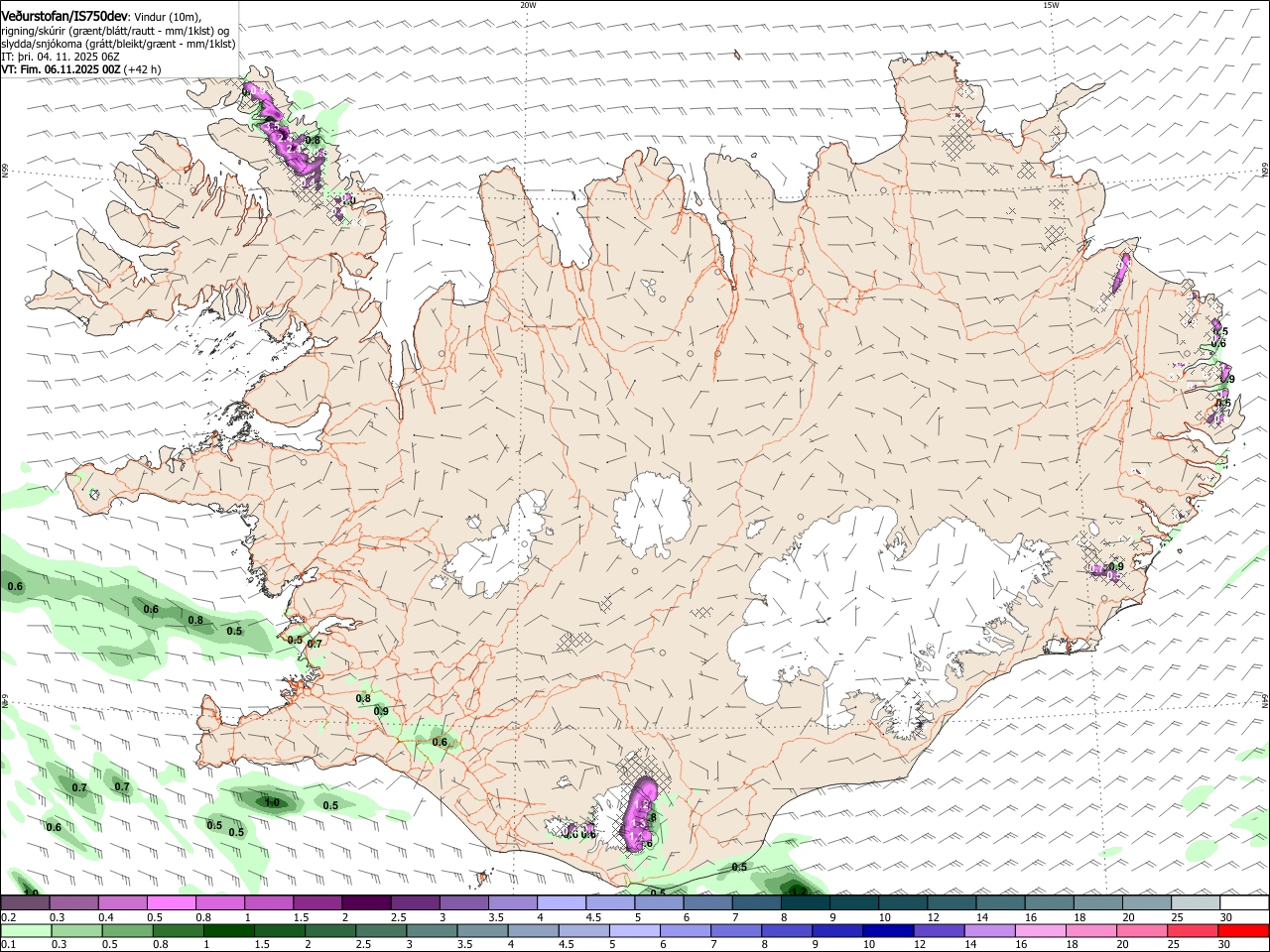Pick the grey-green rain swatch at 3
This screenshot has height=952, width=1270.
coord(433,931)
